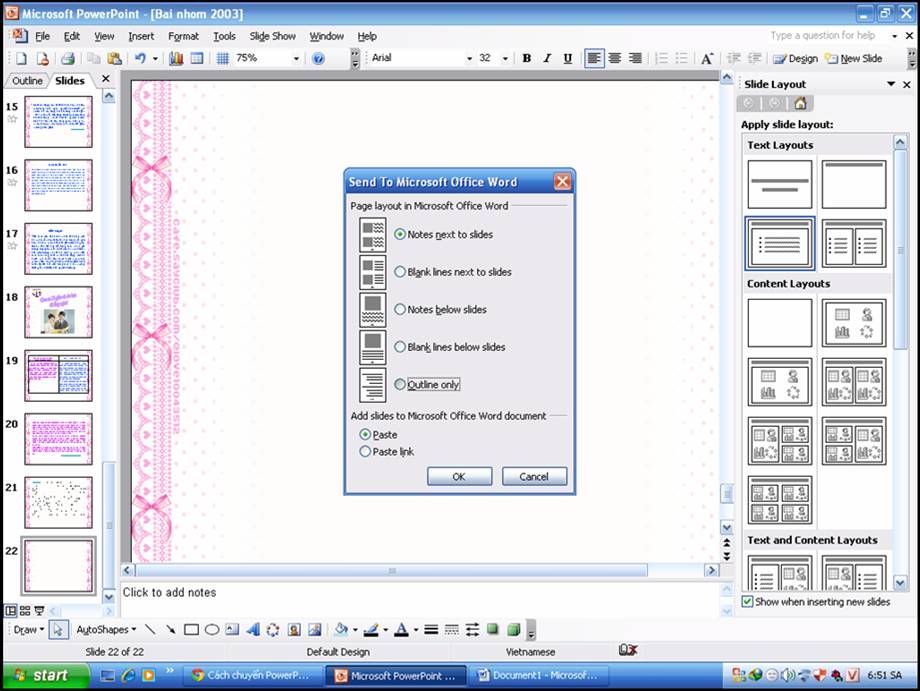
Task: Apply Italic formatting
Action: click(x=547, y=58)
